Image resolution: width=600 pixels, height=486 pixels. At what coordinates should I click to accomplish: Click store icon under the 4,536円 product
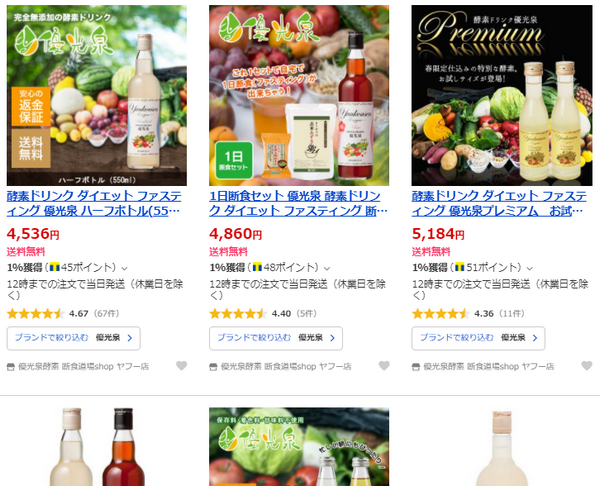pos(11,367)
